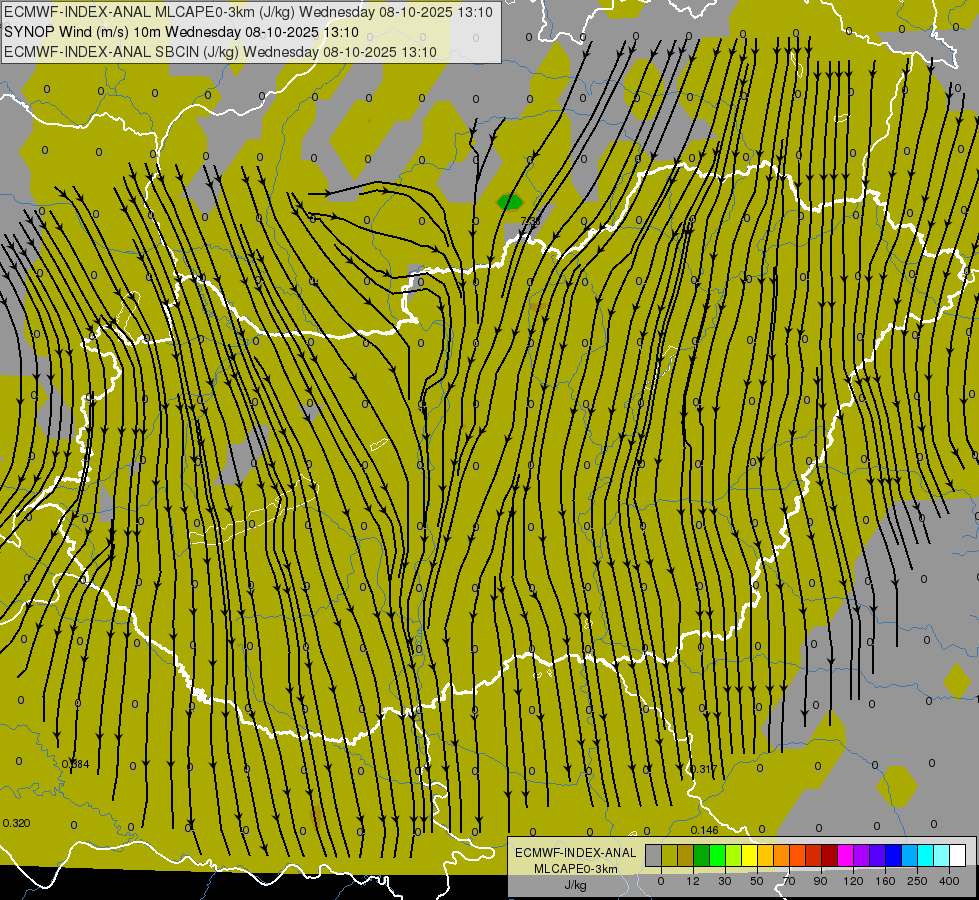Click the 0.146 value on the map
979x900 pixels.
[704, 830]
